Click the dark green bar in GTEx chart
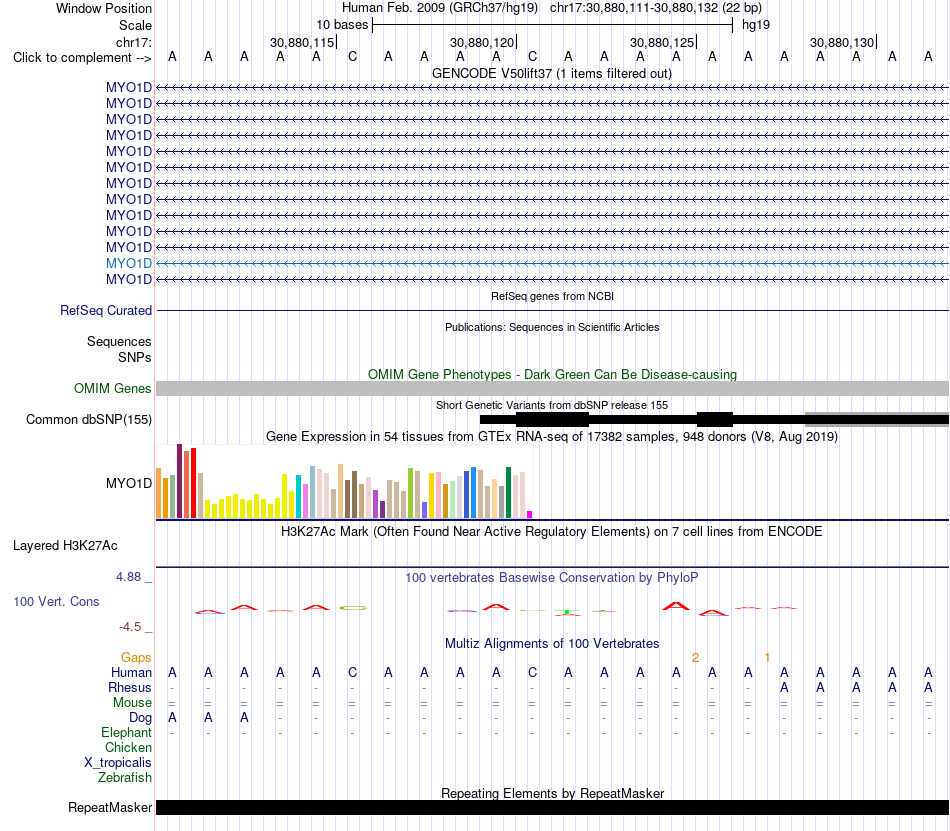This screenshot has height=831, width=950. coord(508,492)
